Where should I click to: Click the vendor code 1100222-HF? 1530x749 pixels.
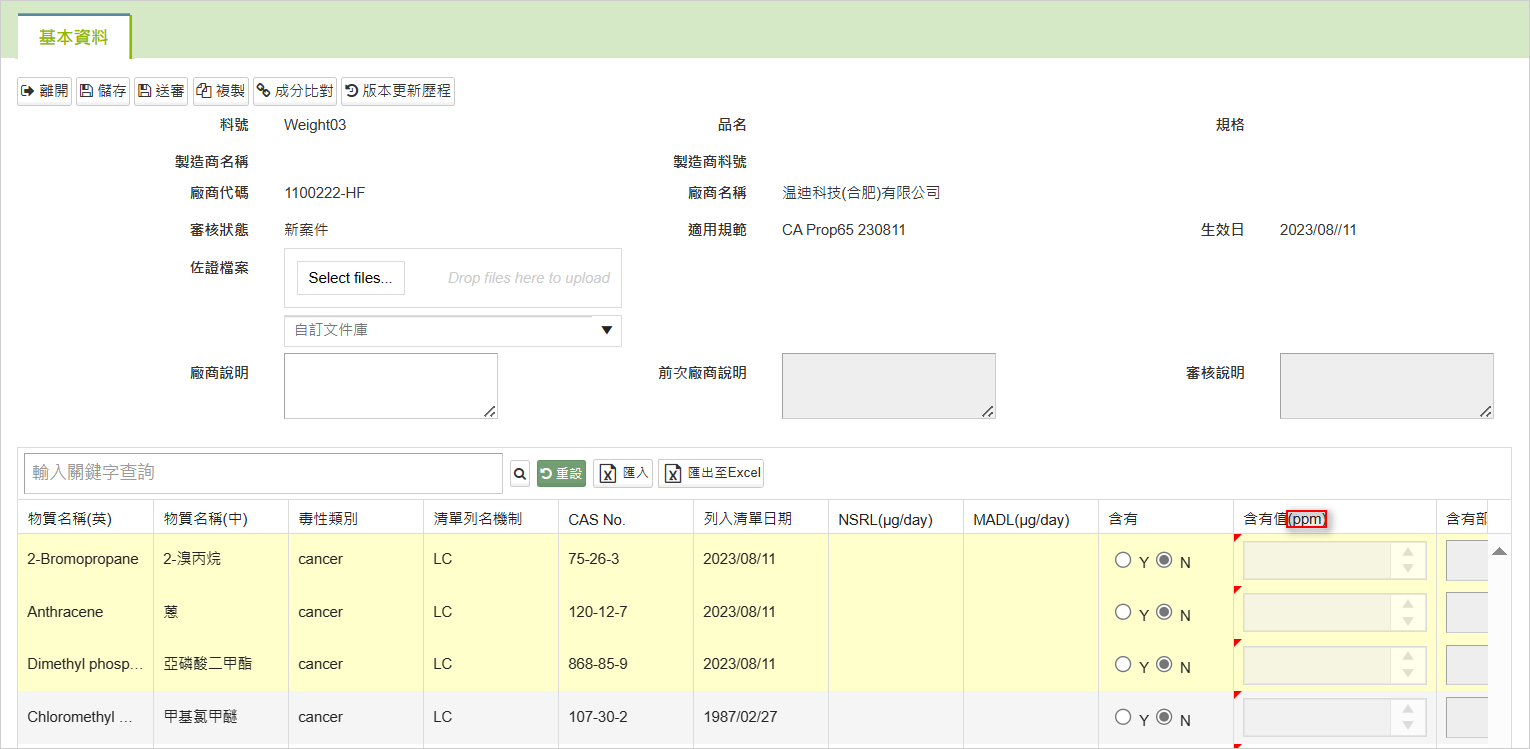point(324,193)
